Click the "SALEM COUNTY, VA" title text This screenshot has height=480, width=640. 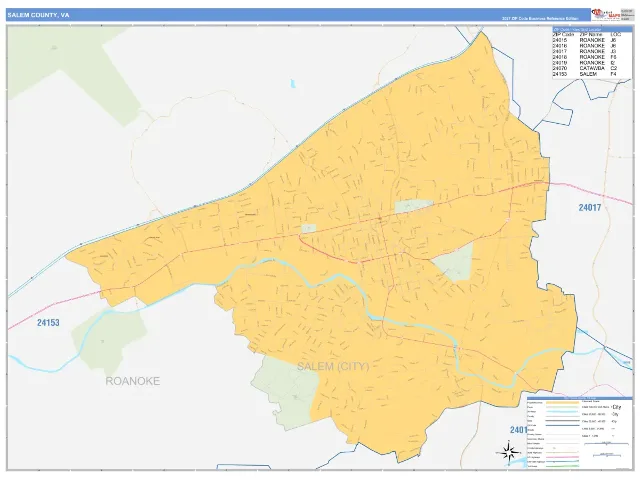38,15
